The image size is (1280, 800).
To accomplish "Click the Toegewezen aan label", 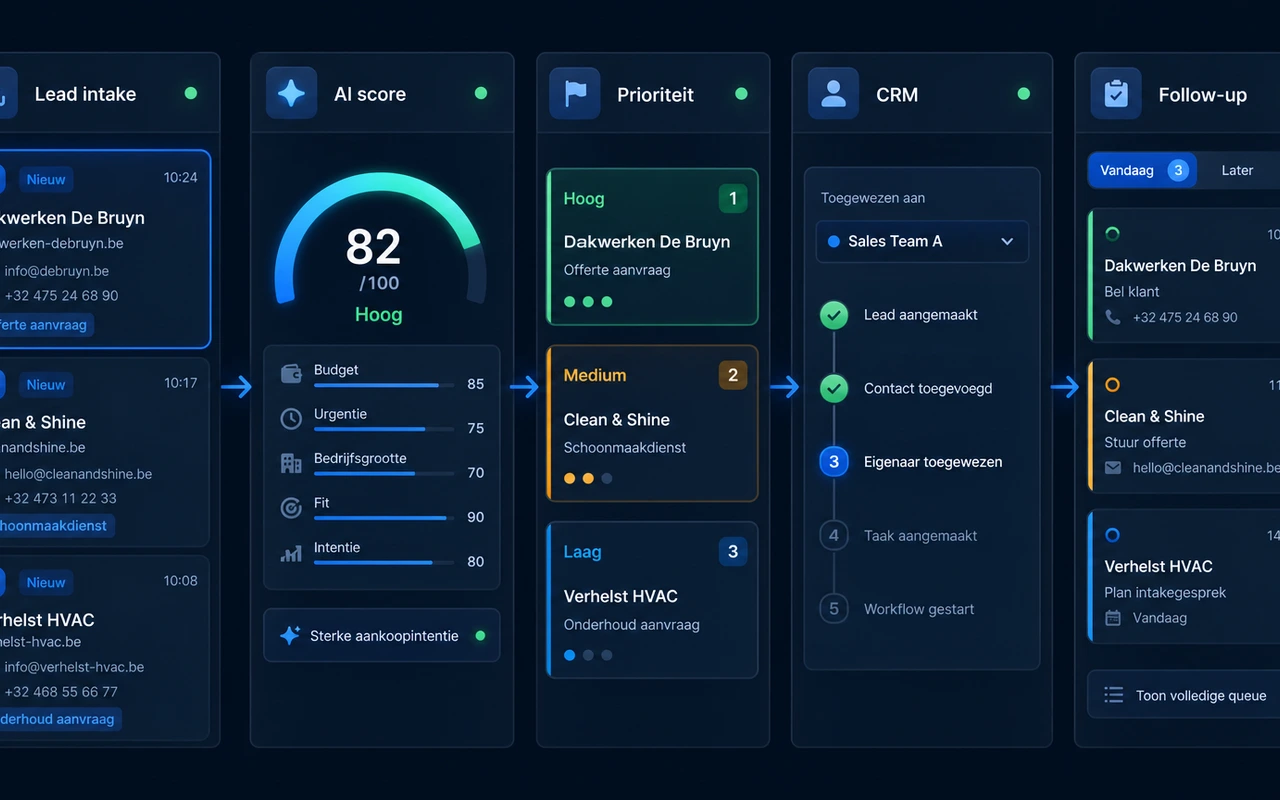I will click(873, 198).
